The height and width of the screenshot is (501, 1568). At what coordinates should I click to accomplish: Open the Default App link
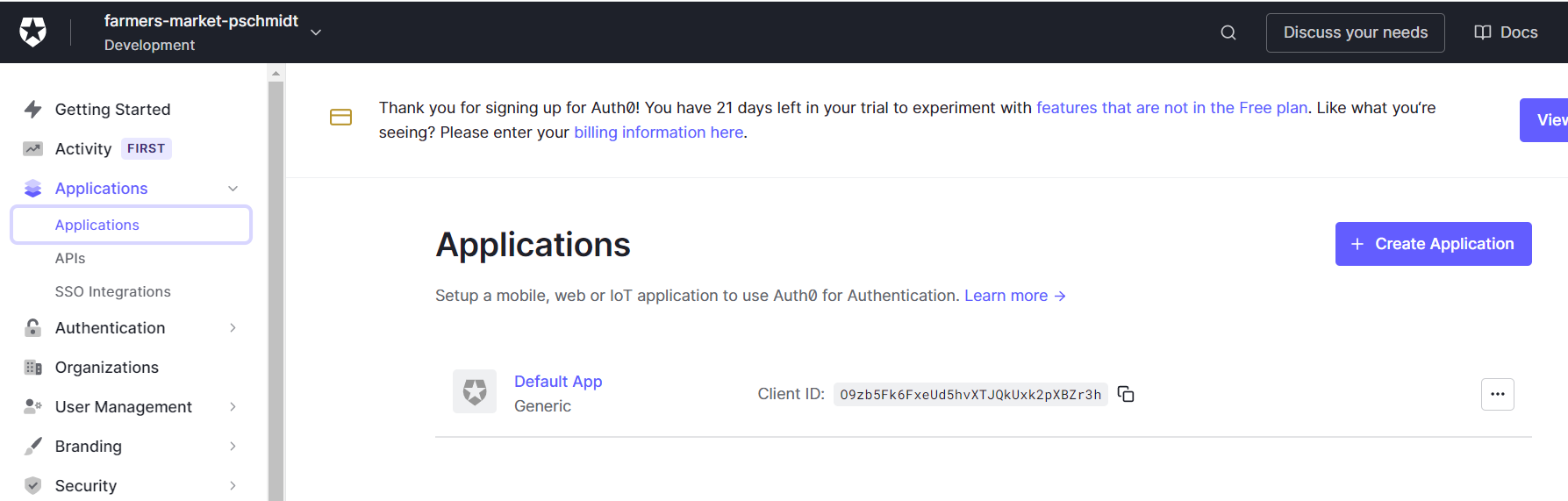pos(558,381)
